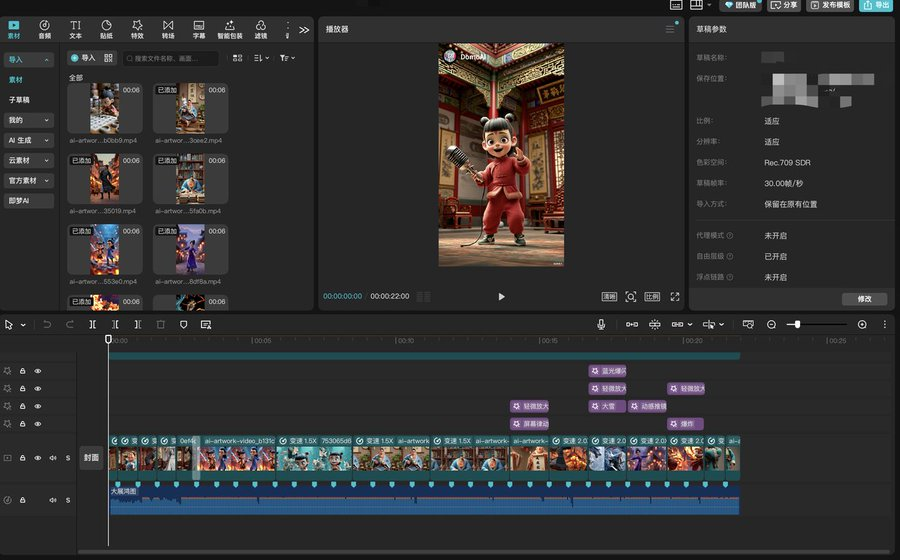Enter fullscreen preview
The width and height of the screenshot is (900, 560).
[675, 297]
